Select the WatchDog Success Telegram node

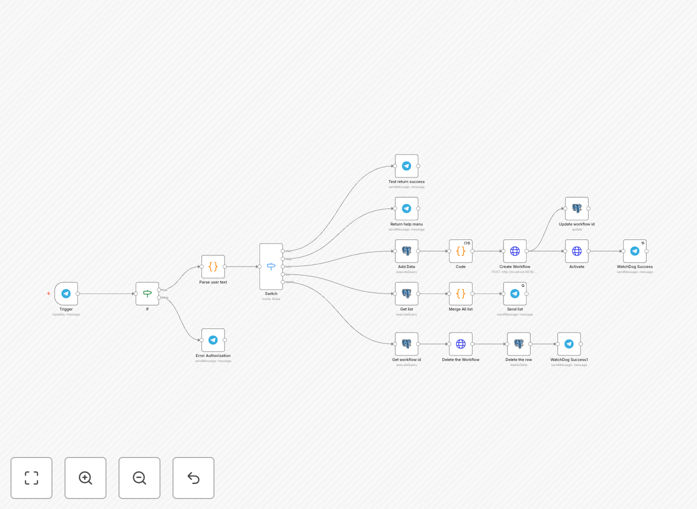point(635,251)
